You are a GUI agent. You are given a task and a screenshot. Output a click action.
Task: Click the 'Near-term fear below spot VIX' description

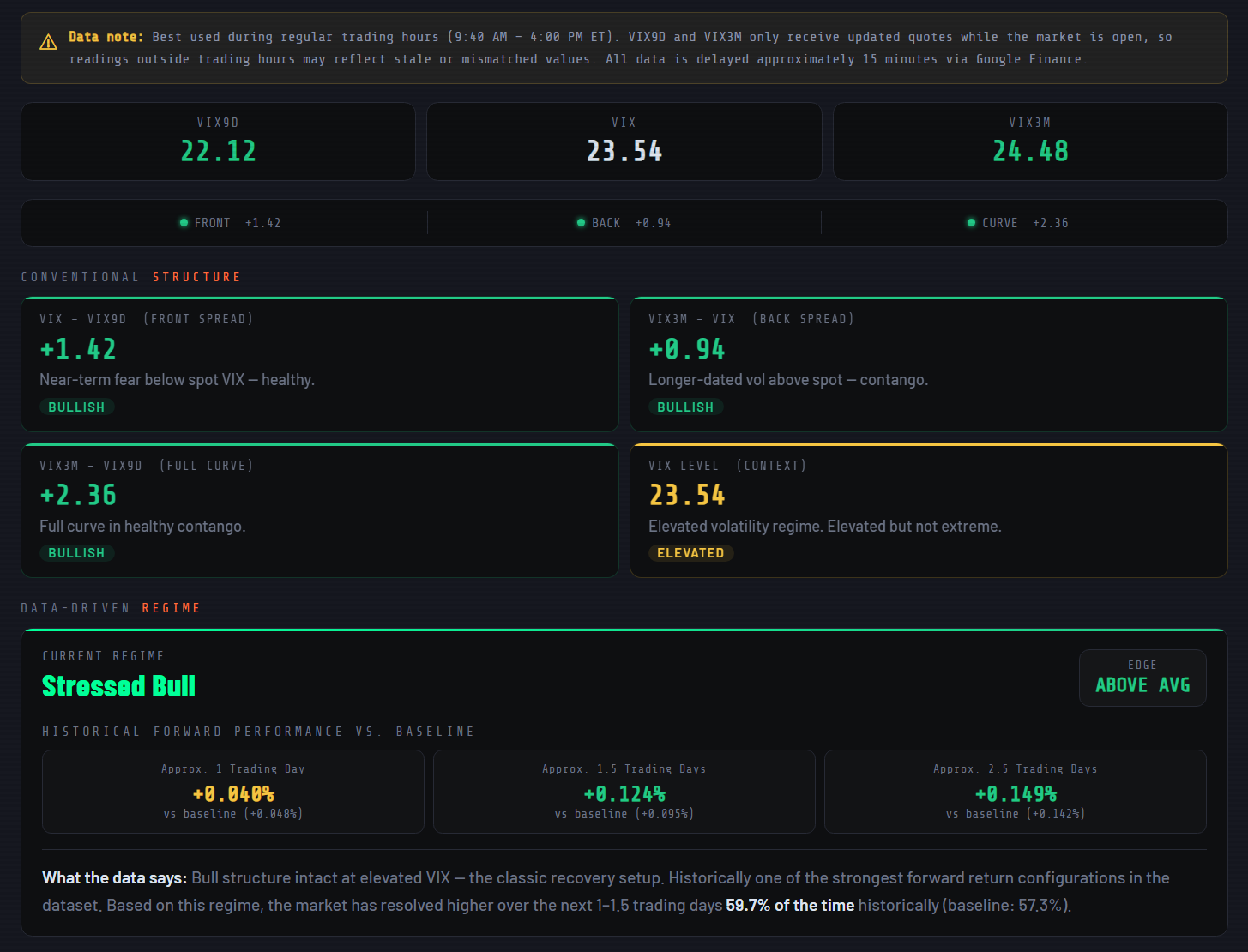coord(177,380)
